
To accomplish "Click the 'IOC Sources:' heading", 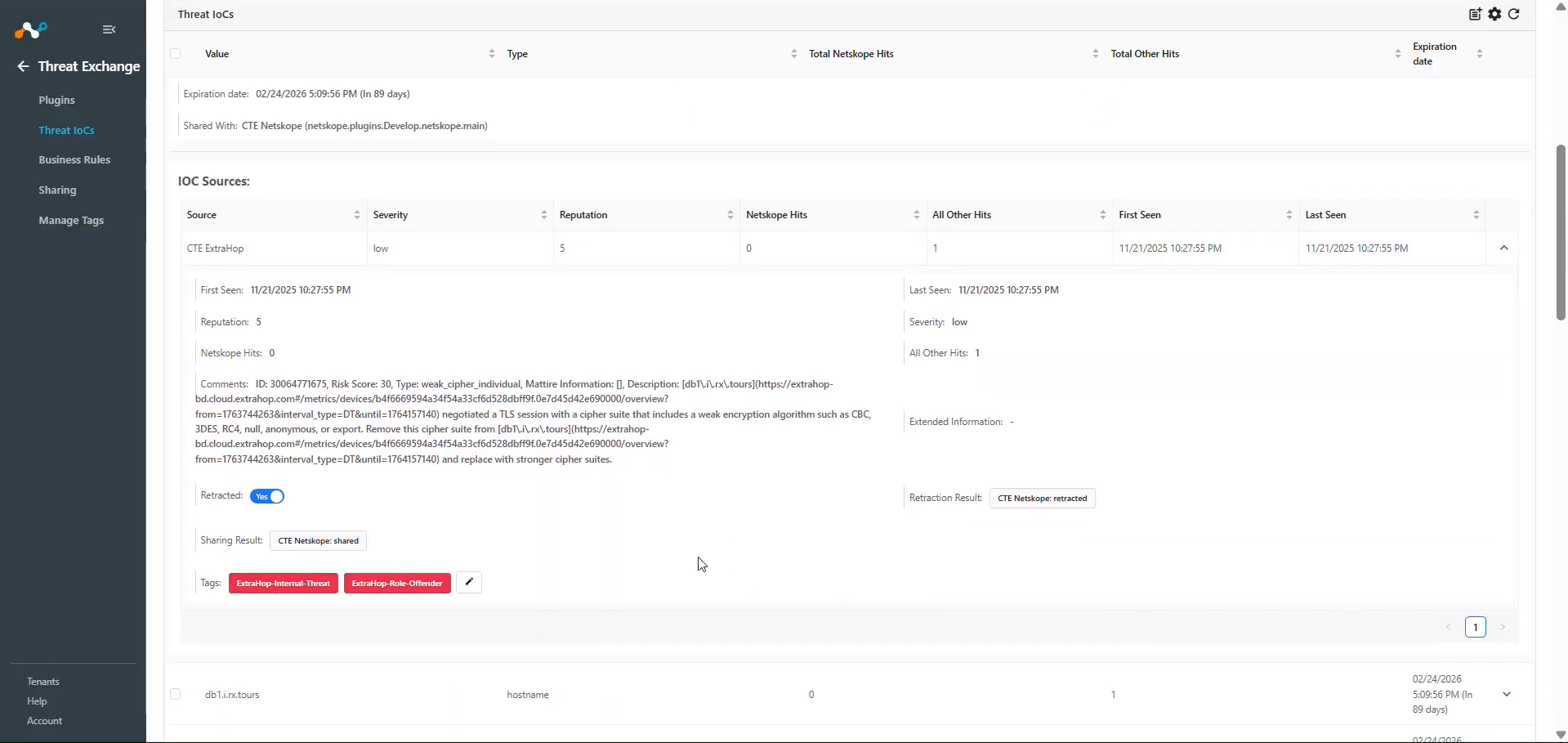I will 214,181.
